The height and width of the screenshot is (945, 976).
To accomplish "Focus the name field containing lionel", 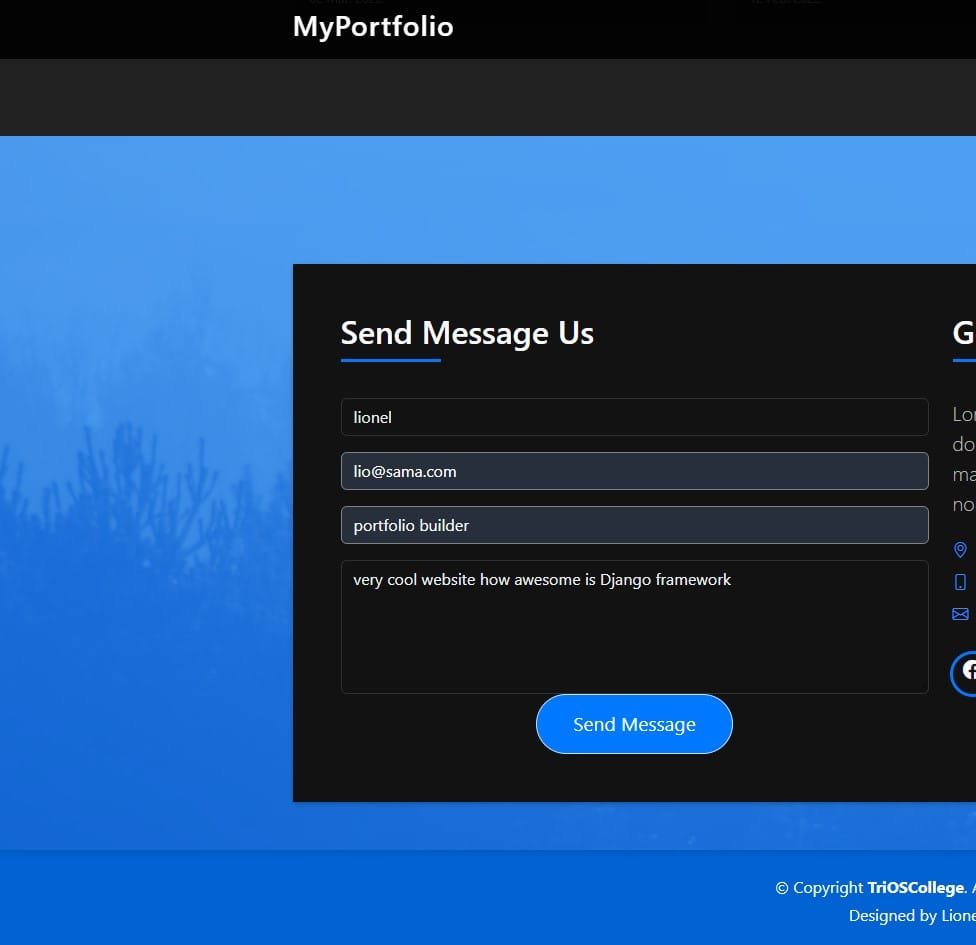I will [x=634, y=417].
